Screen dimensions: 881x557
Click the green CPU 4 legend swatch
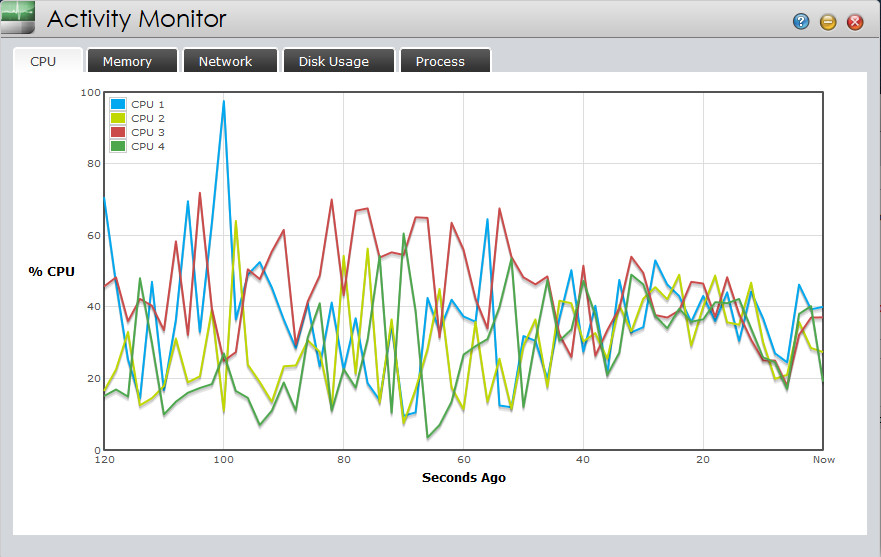click(x=118, y=146)
